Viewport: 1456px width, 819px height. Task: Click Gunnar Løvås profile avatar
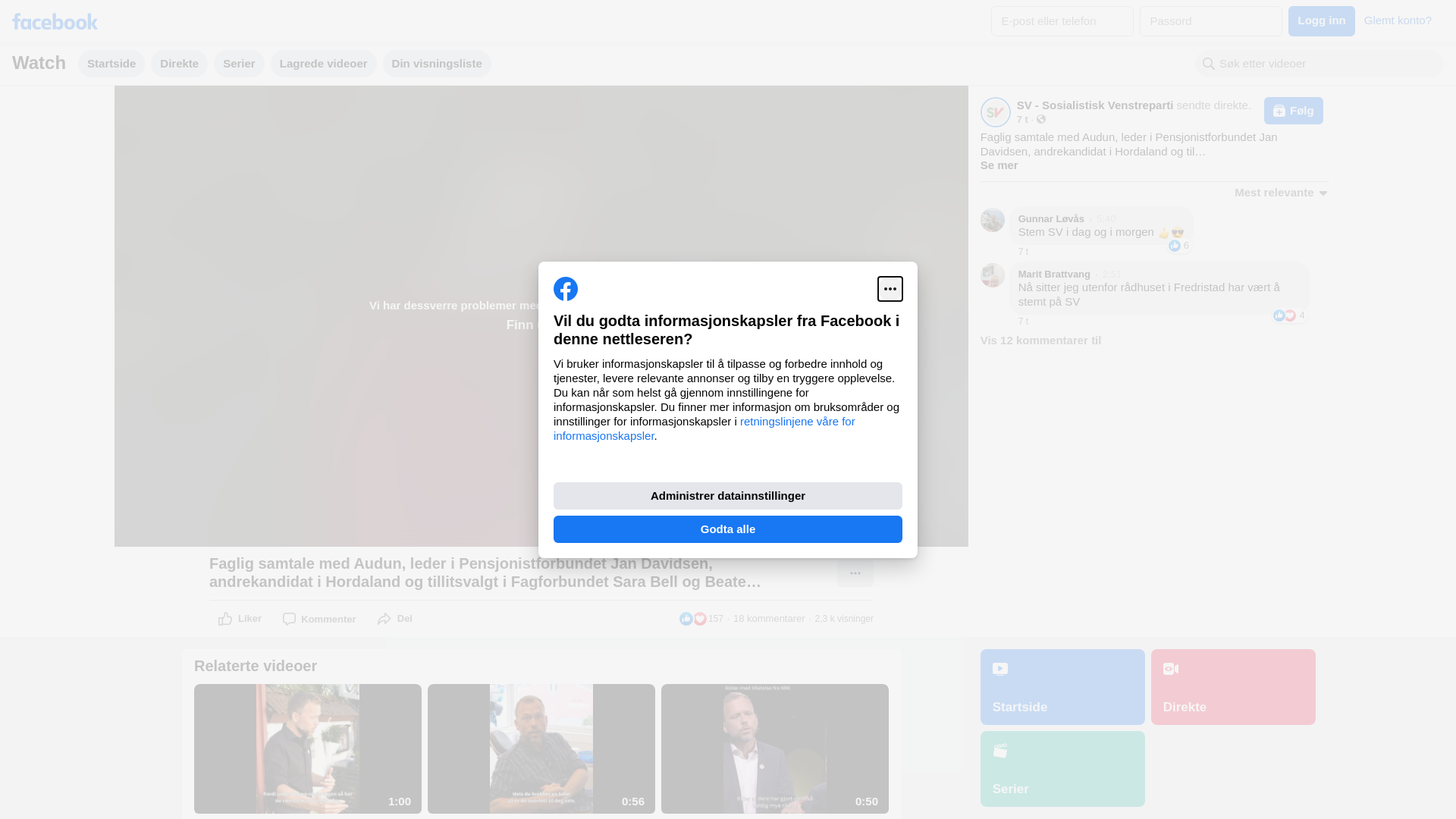coord(993,220)
